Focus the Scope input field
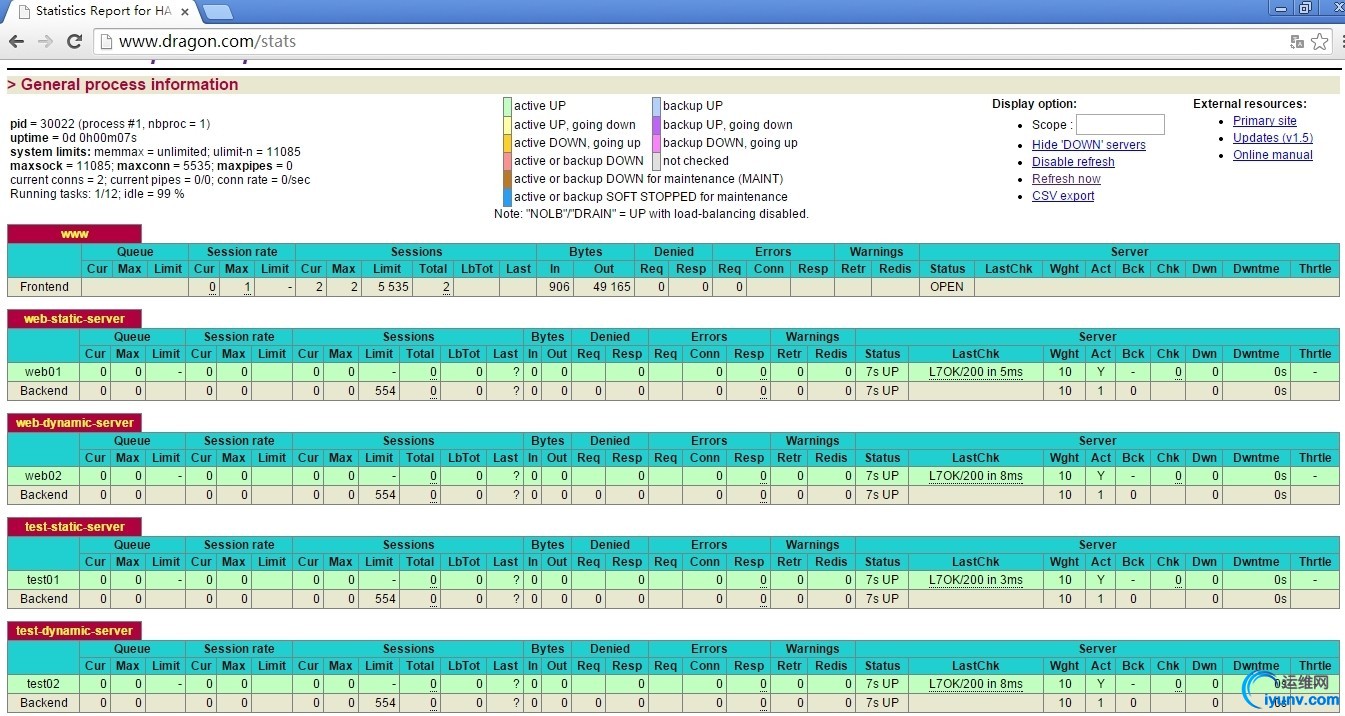 [x=1120, y=124]
